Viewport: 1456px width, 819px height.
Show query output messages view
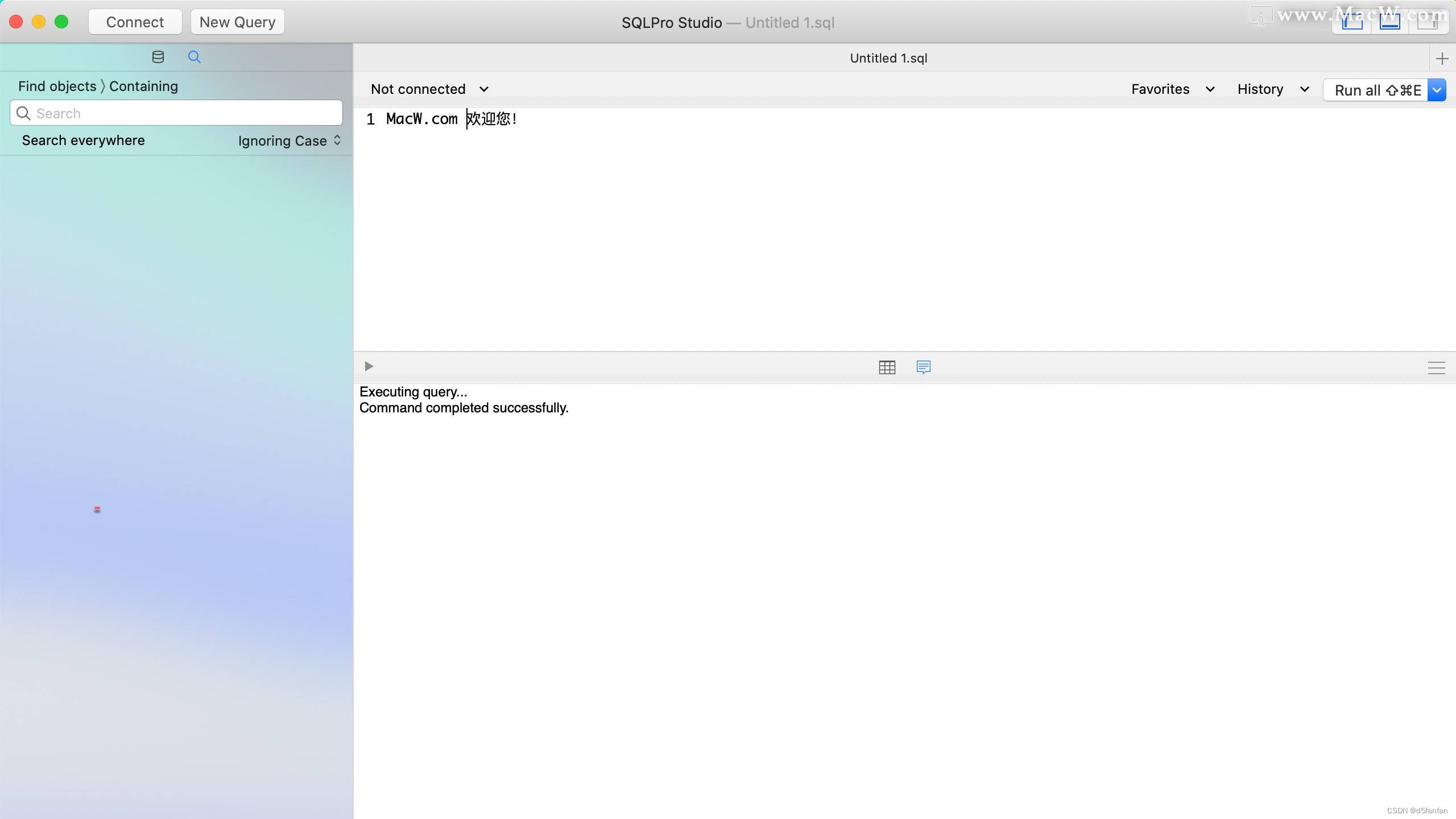[923, 367]
